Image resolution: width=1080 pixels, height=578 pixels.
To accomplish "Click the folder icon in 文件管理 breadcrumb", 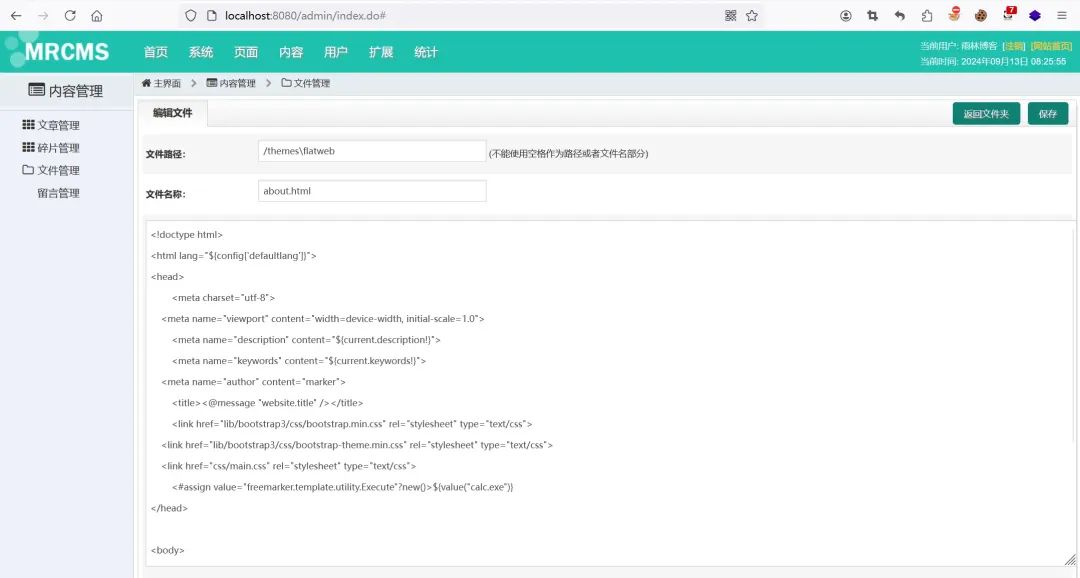I will coord(286,83).
